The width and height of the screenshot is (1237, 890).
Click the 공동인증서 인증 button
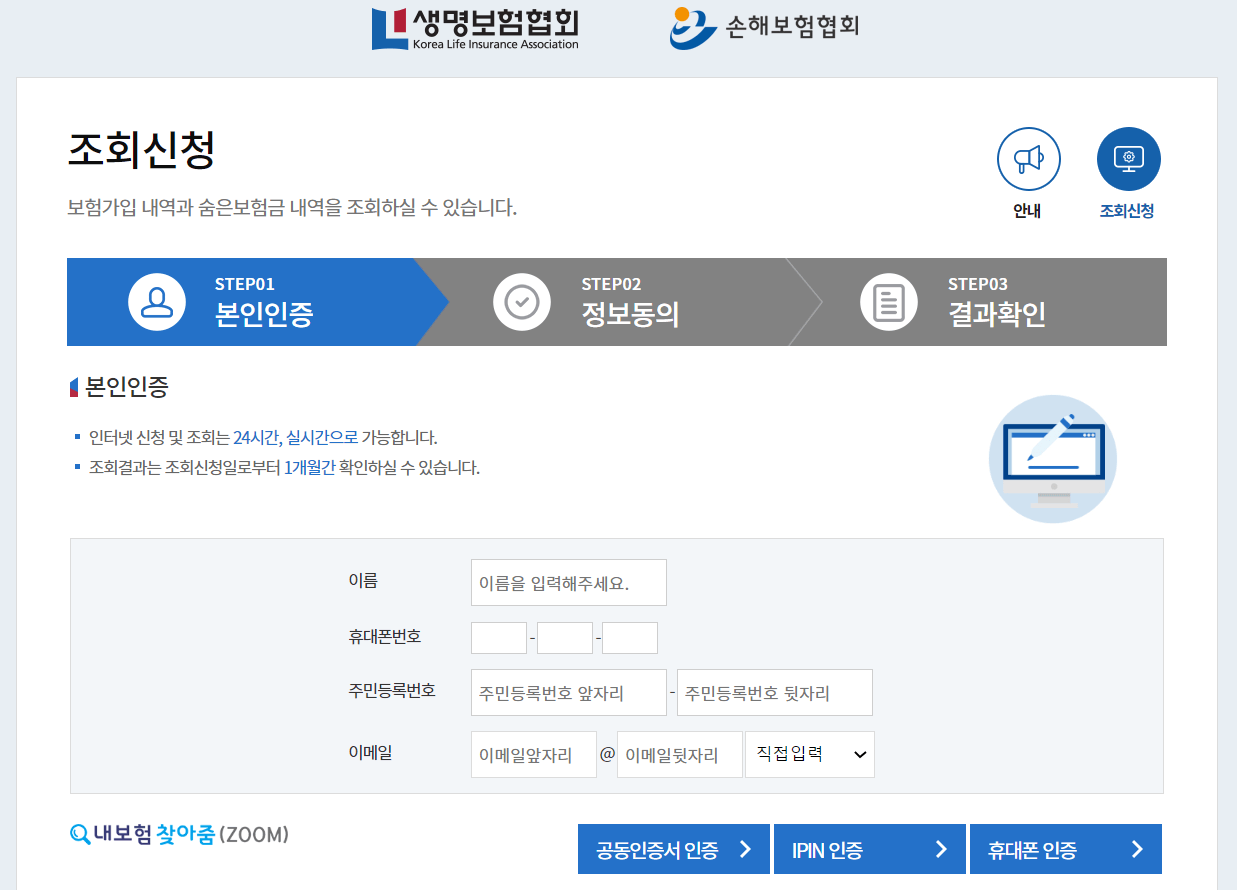tap(673, 848)
